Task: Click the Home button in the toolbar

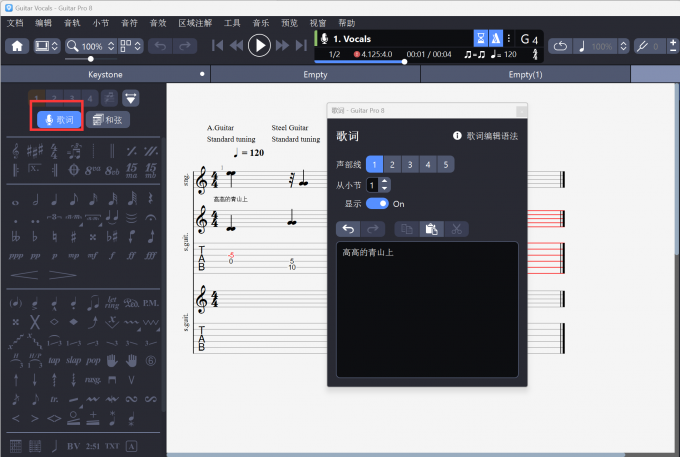Action: [18, 46]
